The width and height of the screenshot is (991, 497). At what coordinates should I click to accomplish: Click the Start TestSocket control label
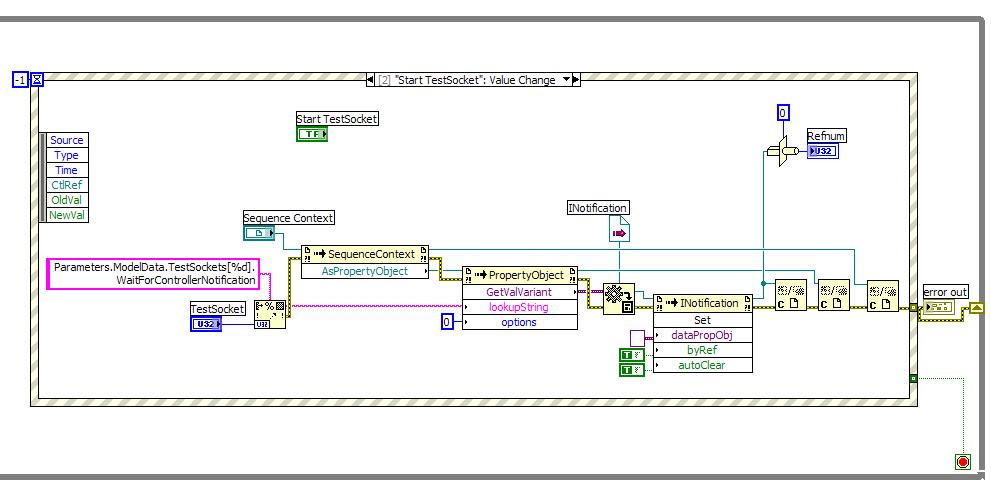click(337, 118)
